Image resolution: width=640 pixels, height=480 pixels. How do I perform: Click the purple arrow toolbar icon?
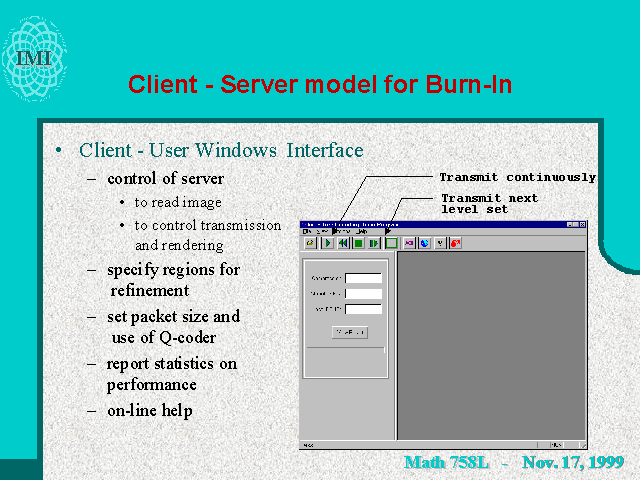(409, 243)
